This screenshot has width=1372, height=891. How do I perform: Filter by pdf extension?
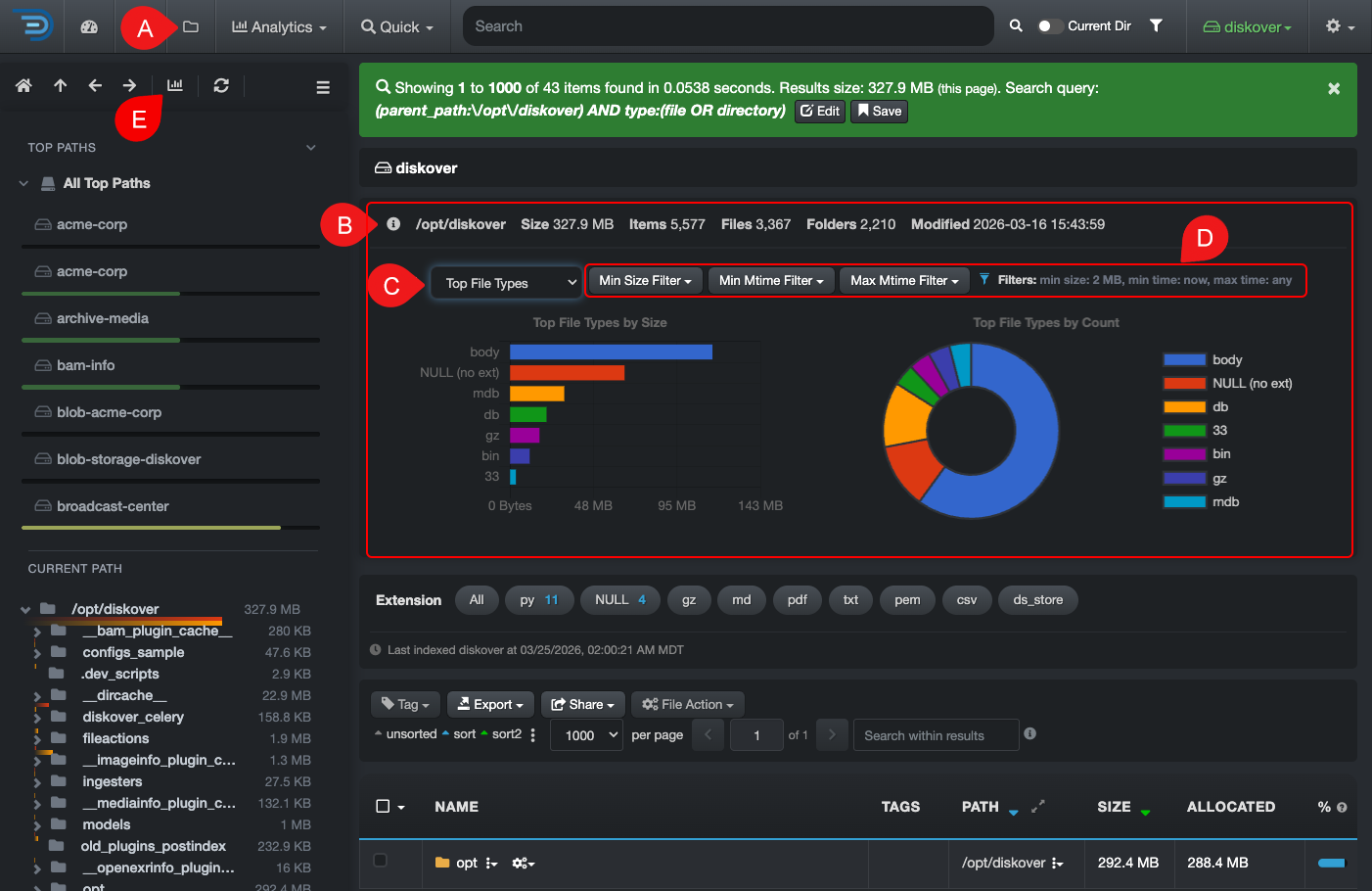(x=798, y=600)
